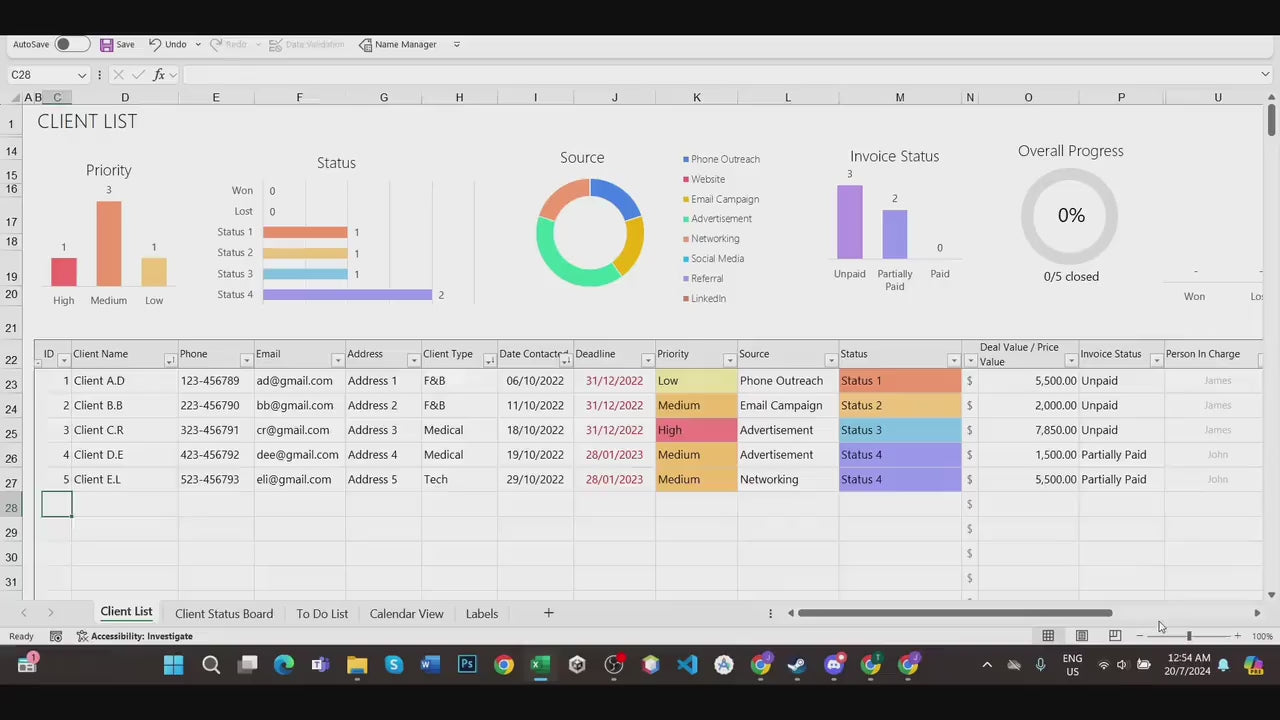The image size is (1280, 720).
Task: Open Name Manager from the toolbar
Action: [397, 44]
